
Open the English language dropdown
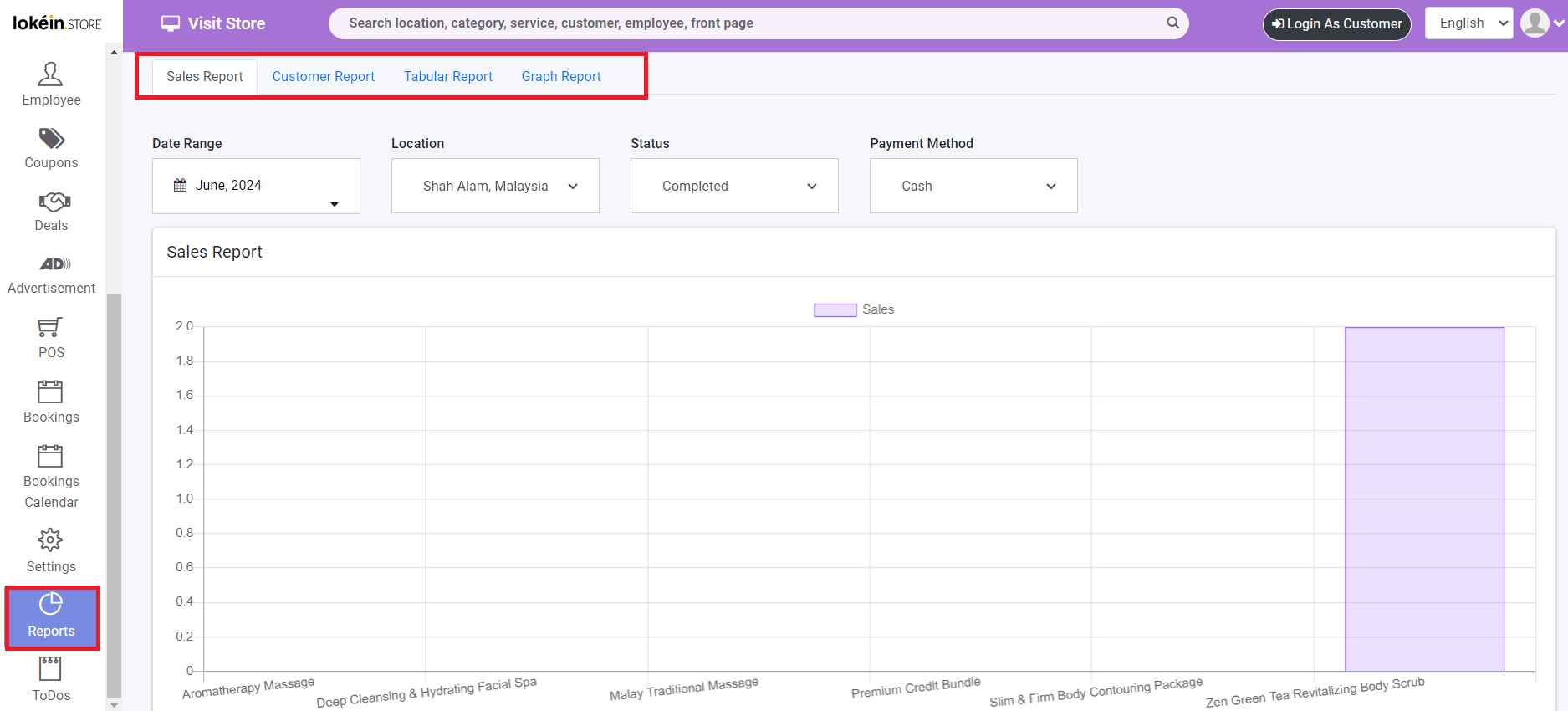1469,23
